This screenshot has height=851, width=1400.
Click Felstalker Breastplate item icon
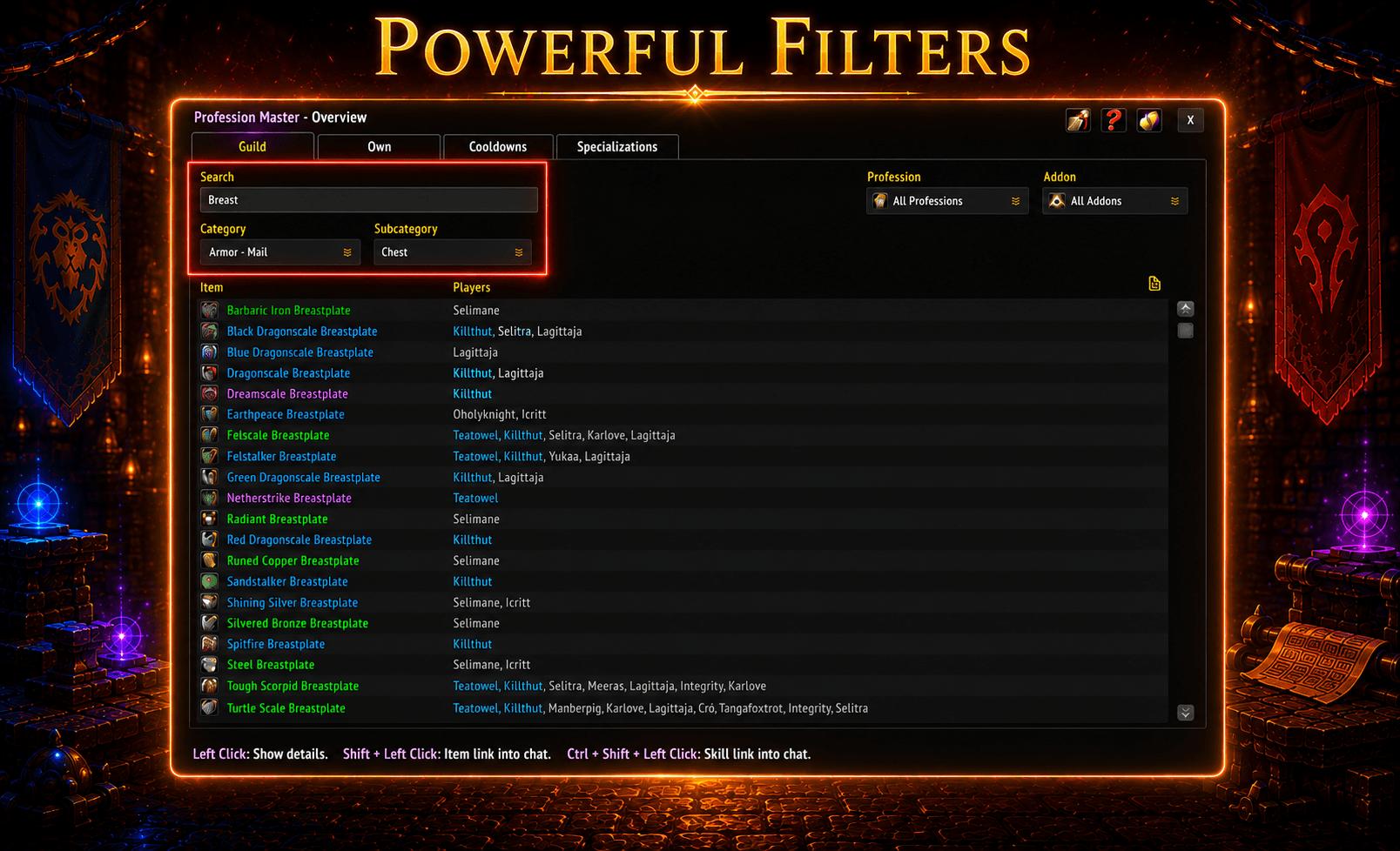(x=210, y=456)
